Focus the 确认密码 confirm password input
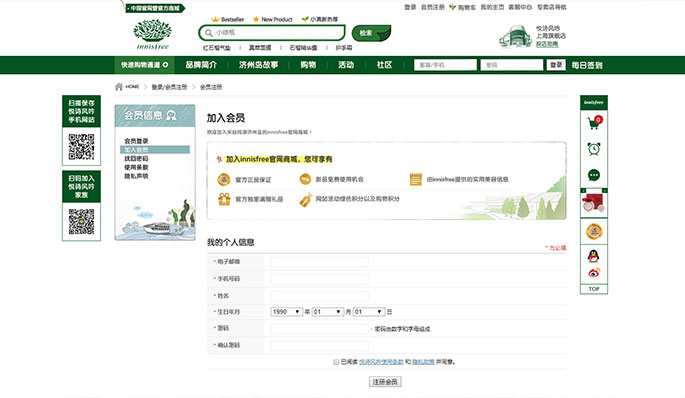The width and height of the screenshot is (685, 398). 319,346
